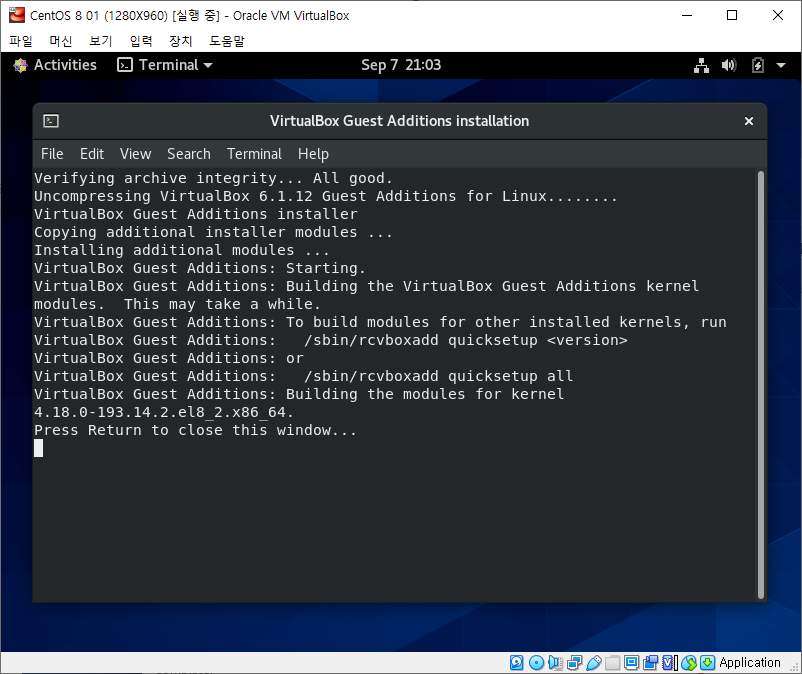The height and width of the screenshot is (674, 802).
Task: Click 'Press Return to close this window...' text
Action: pos(195,430)
